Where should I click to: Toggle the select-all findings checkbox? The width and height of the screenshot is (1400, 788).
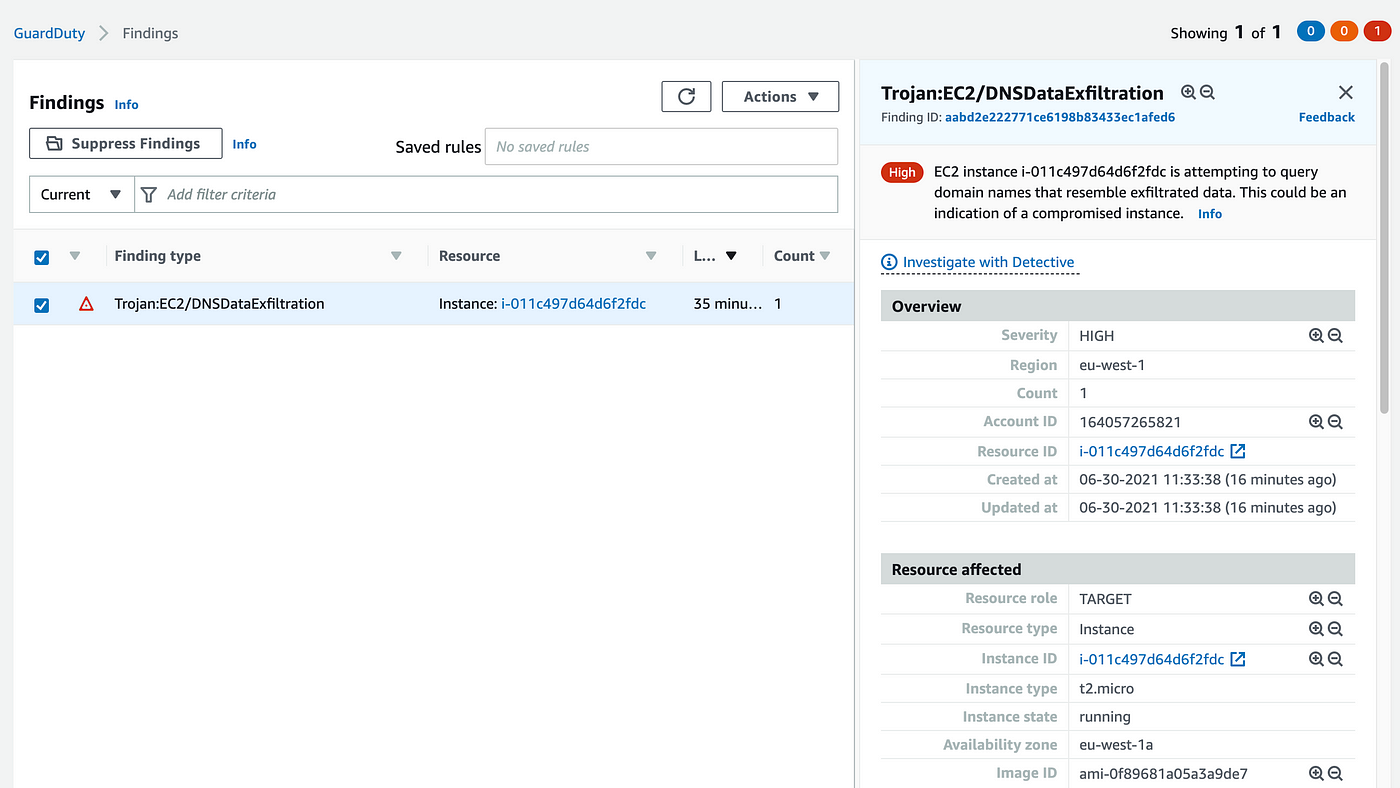tap(41, 257)
